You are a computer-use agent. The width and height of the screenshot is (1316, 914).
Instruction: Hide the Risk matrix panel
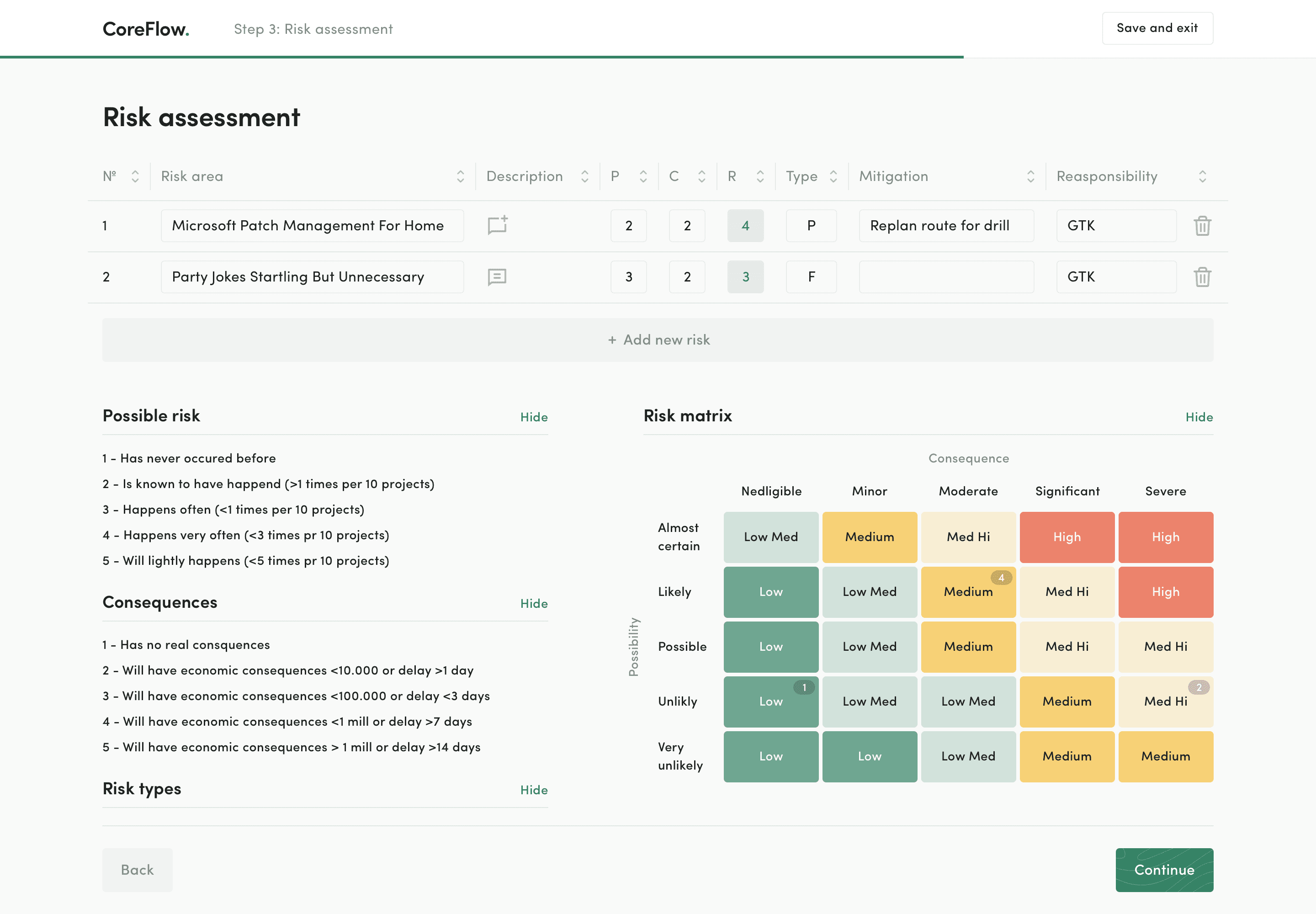pos(1199,417)
